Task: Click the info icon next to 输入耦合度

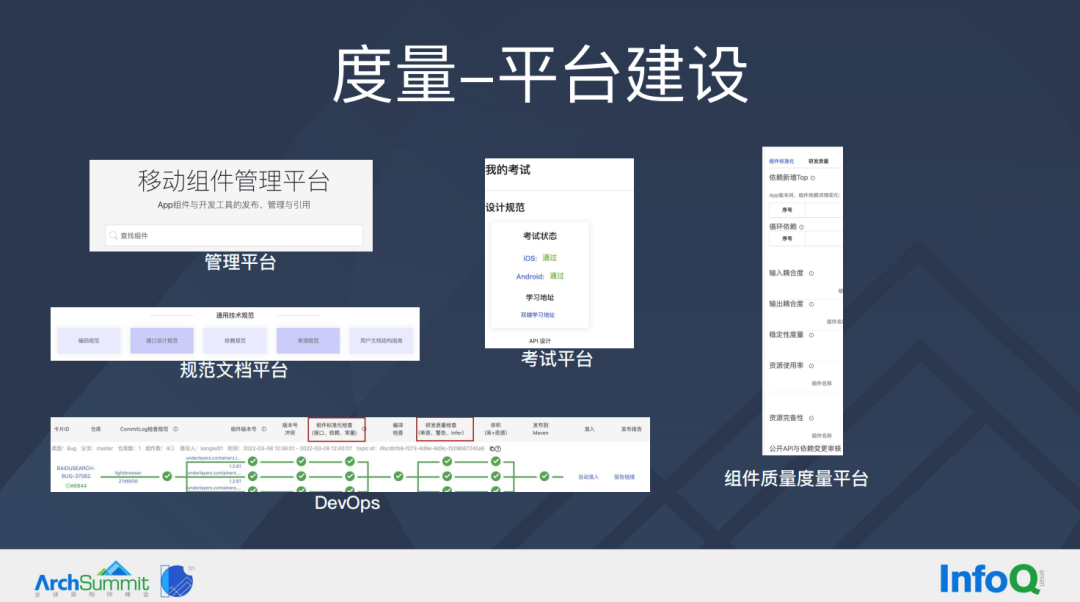Action: point(810,272)
